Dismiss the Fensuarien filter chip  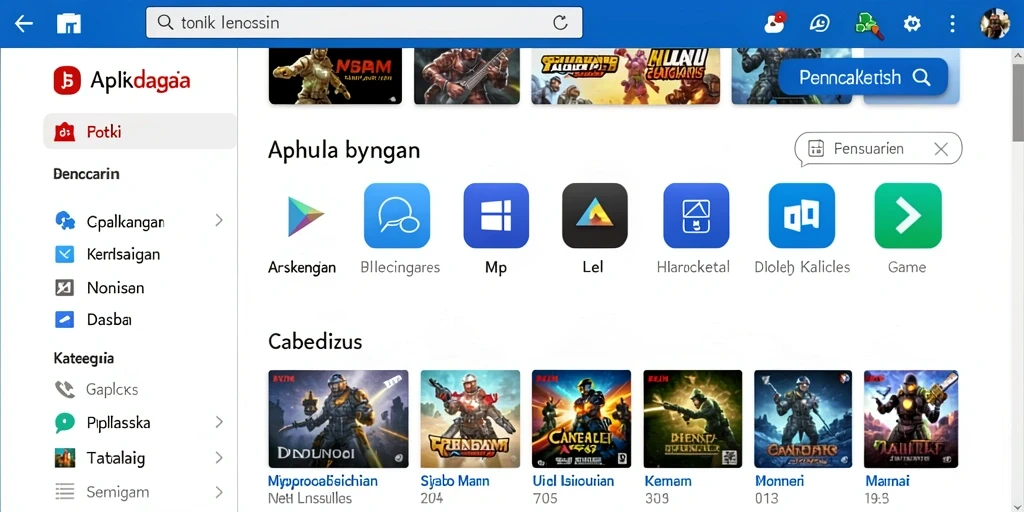[x=940, y=149]
